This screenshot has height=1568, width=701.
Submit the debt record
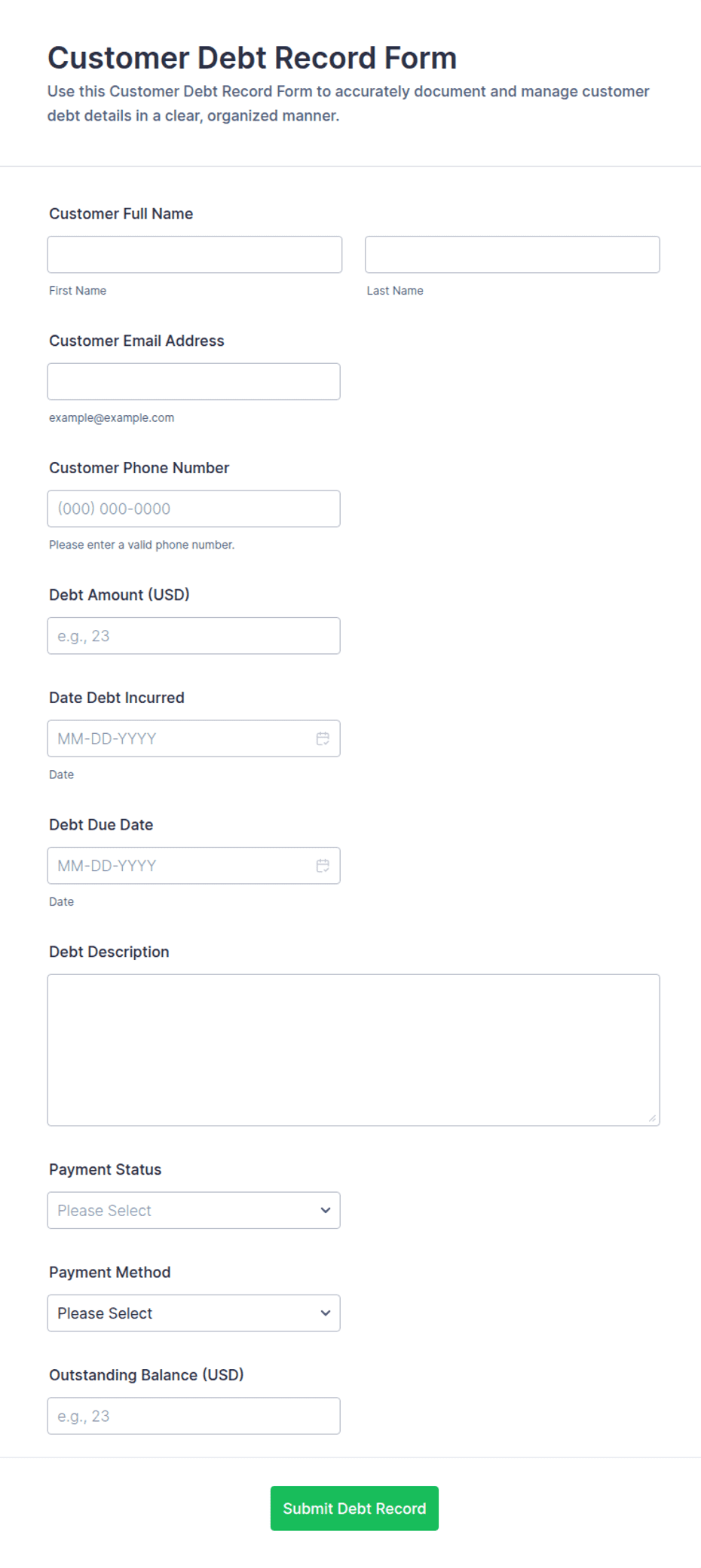pos(354,1508)
